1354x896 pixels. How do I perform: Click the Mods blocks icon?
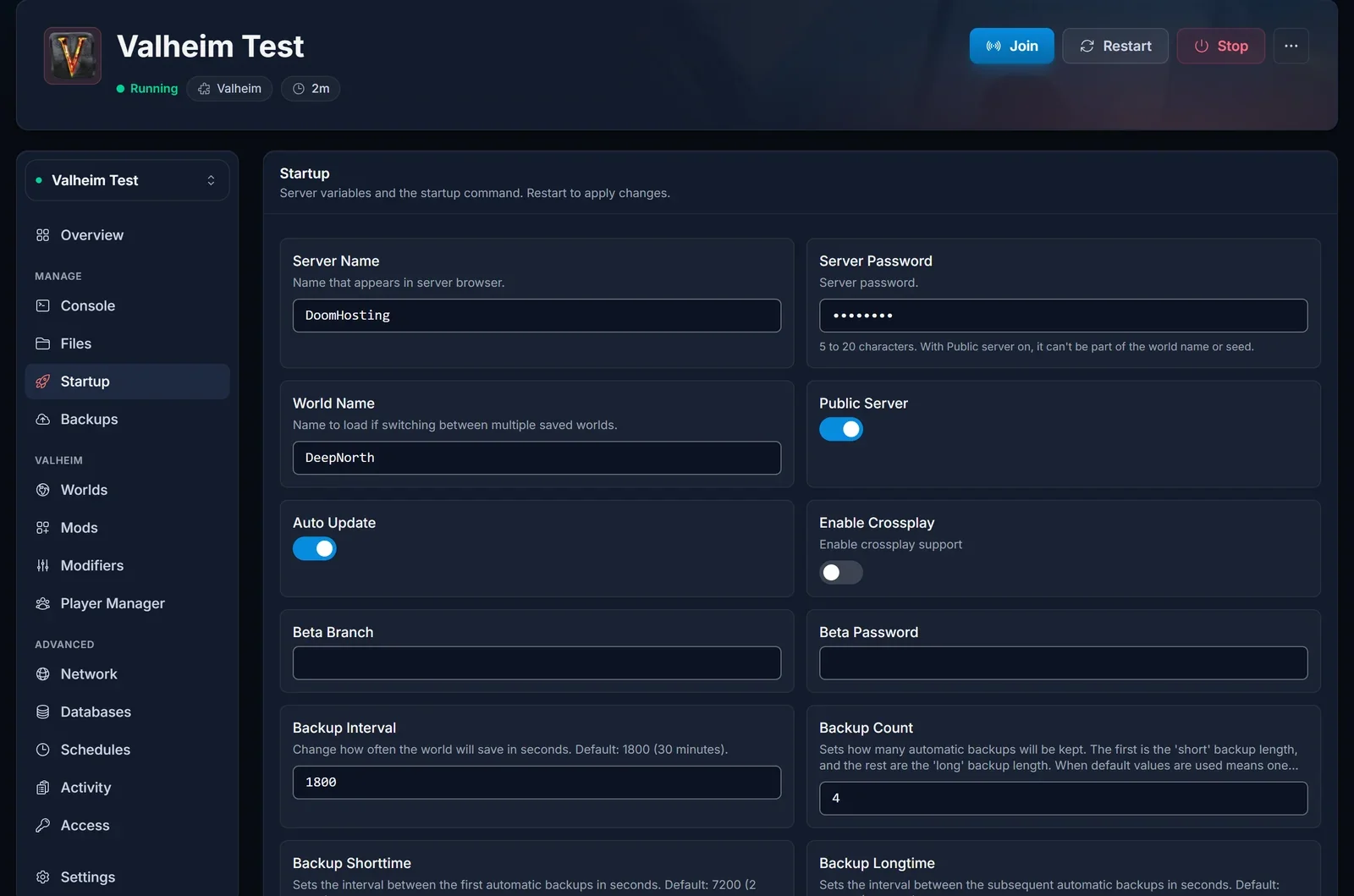click(43, 528)
